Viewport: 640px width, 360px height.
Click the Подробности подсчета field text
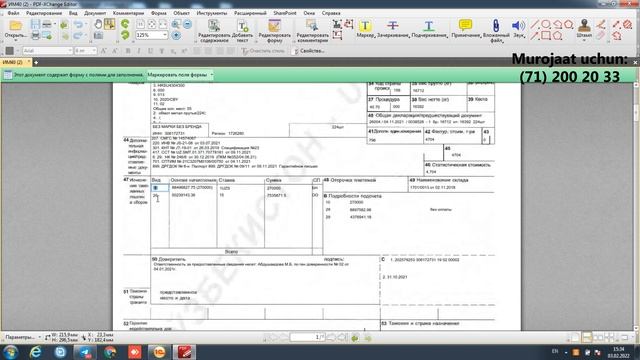(x=355, y=196)
